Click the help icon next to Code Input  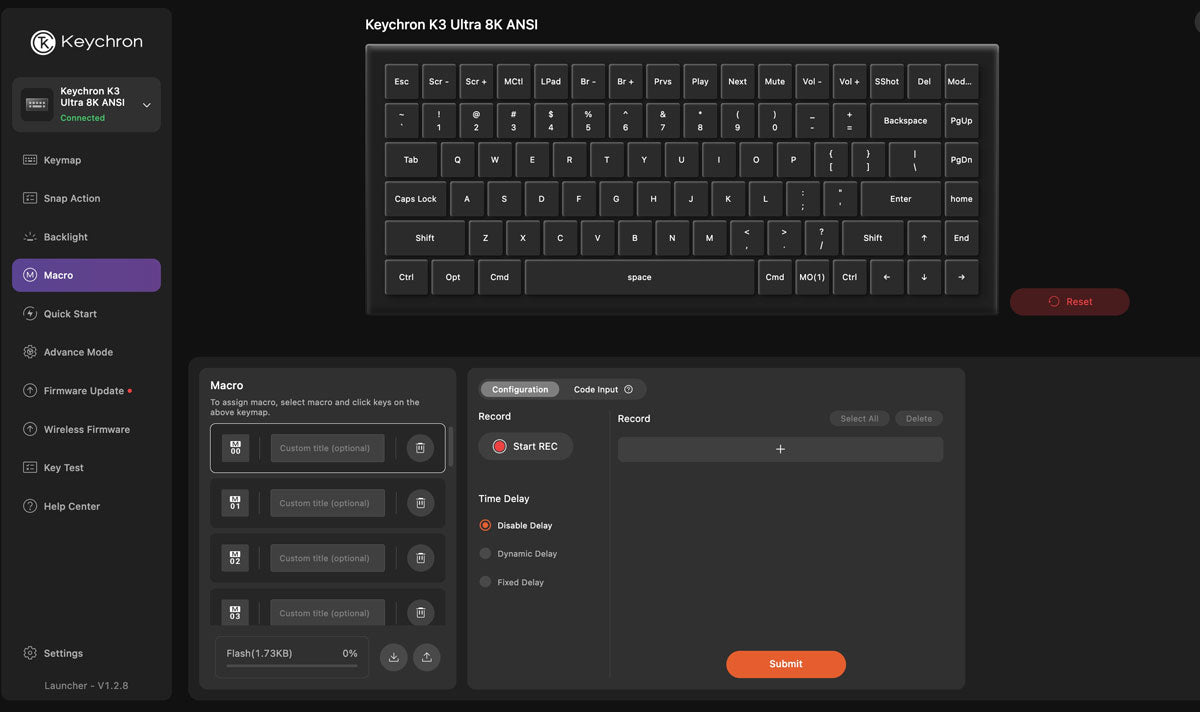pyautogui.click(x=628, y=390)
